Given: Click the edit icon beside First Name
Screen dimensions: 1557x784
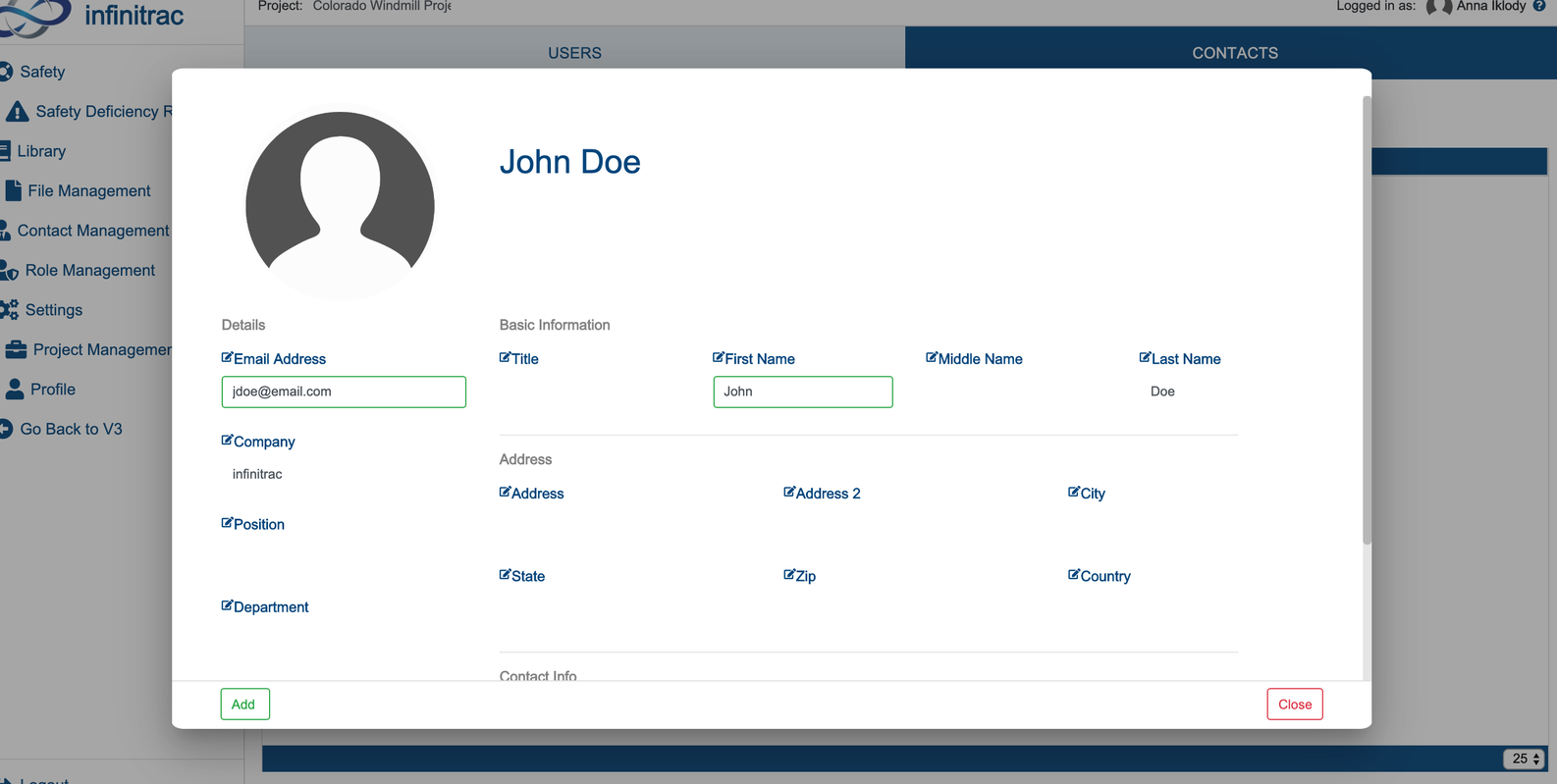Looking at the screenshot, I should (719, 357).
